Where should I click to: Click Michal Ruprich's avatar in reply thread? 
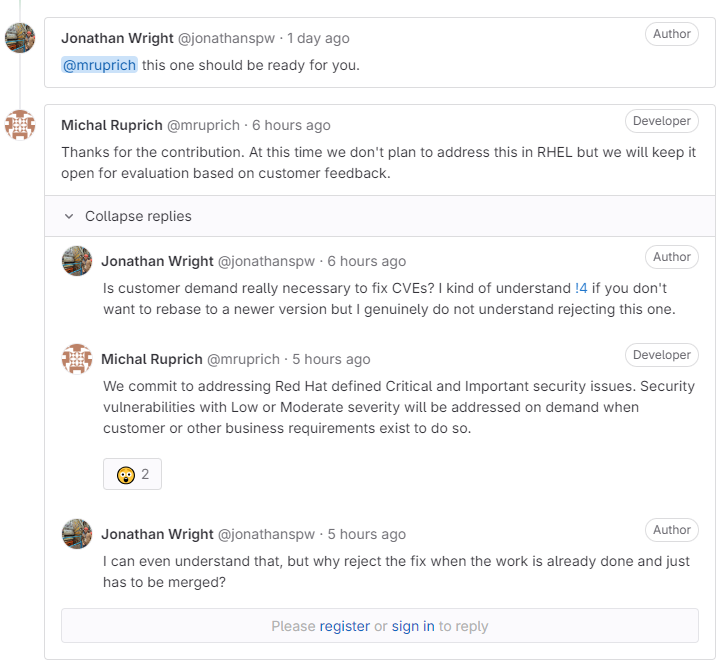click(77, 359)
